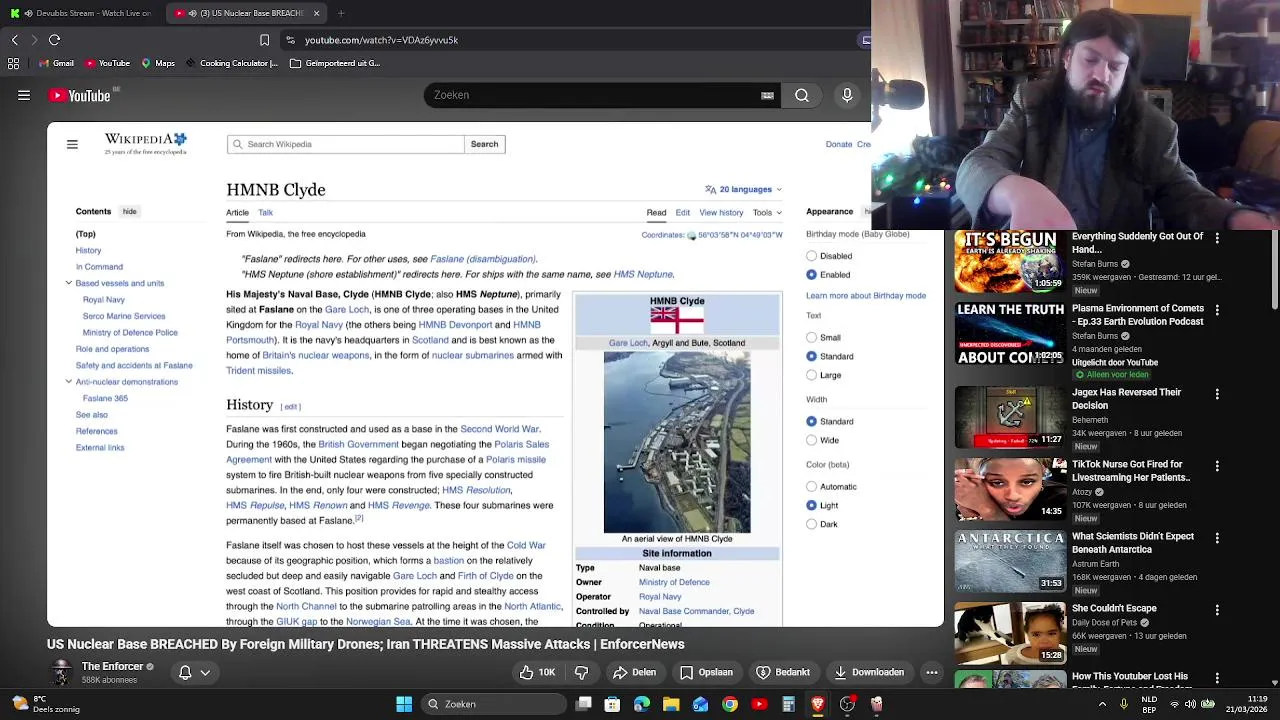Open options menu for Jagex video
Viewport: 1280px width, 720px height.
pyautogui.click(x=1217, y=394)
